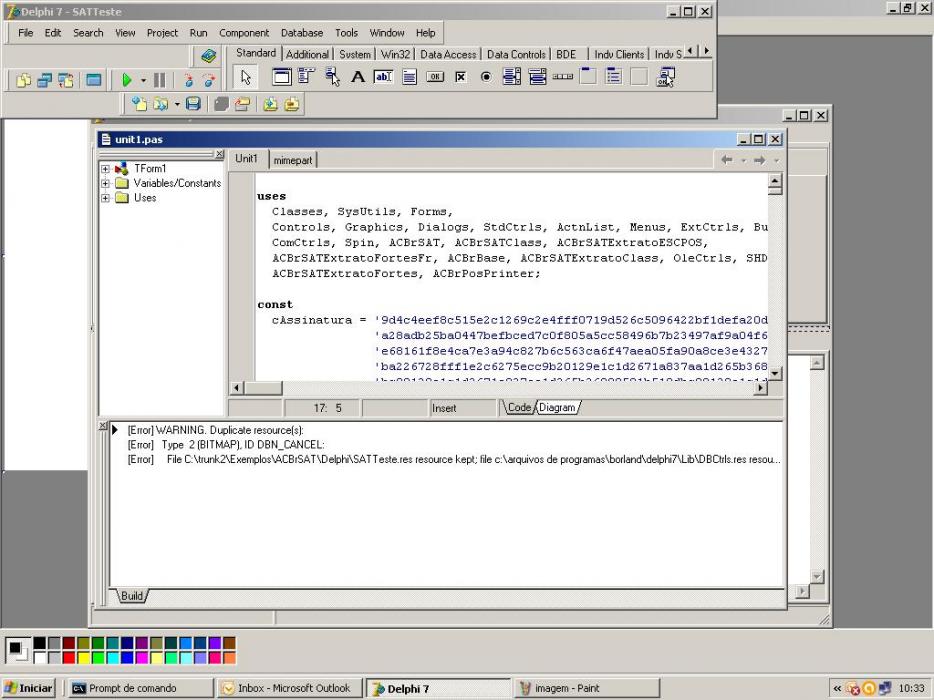The width and height of the screenshot is (934, 700).
Task: Click the green Run button
Action: (x=126, y=80)
